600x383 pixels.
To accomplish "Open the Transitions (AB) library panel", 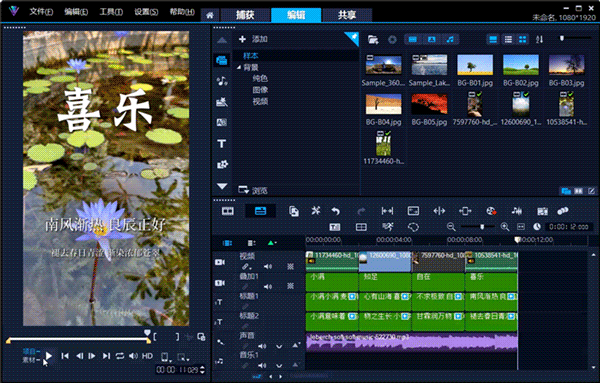I will [x=222, y=122].
